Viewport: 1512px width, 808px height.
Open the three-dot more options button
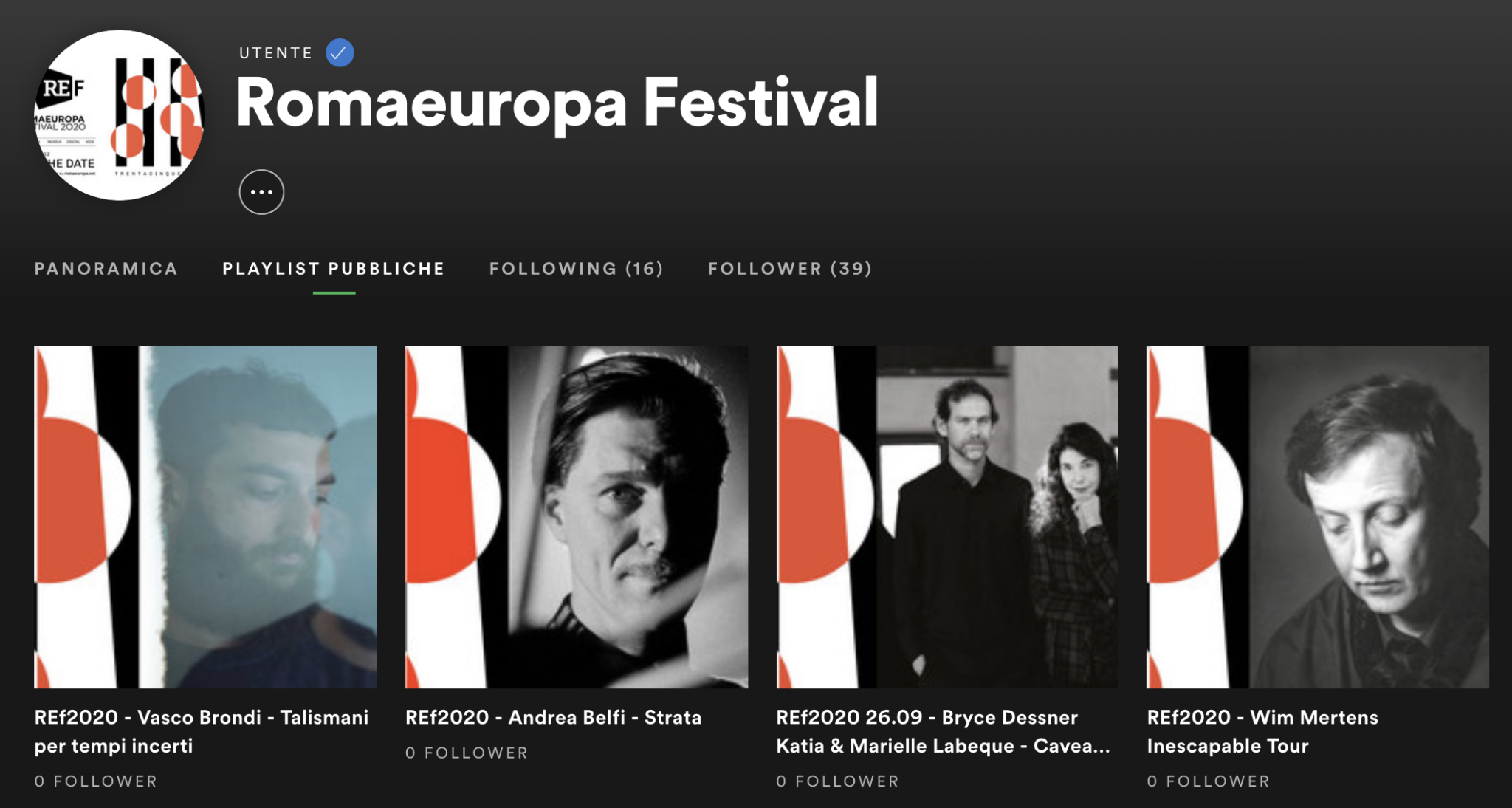click(261, 192)
